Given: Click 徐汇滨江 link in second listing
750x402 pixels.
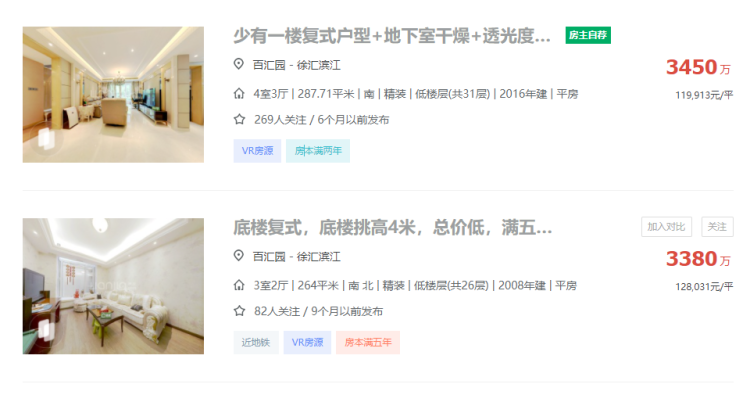Looking at the screenshot, I should point(319,257).
